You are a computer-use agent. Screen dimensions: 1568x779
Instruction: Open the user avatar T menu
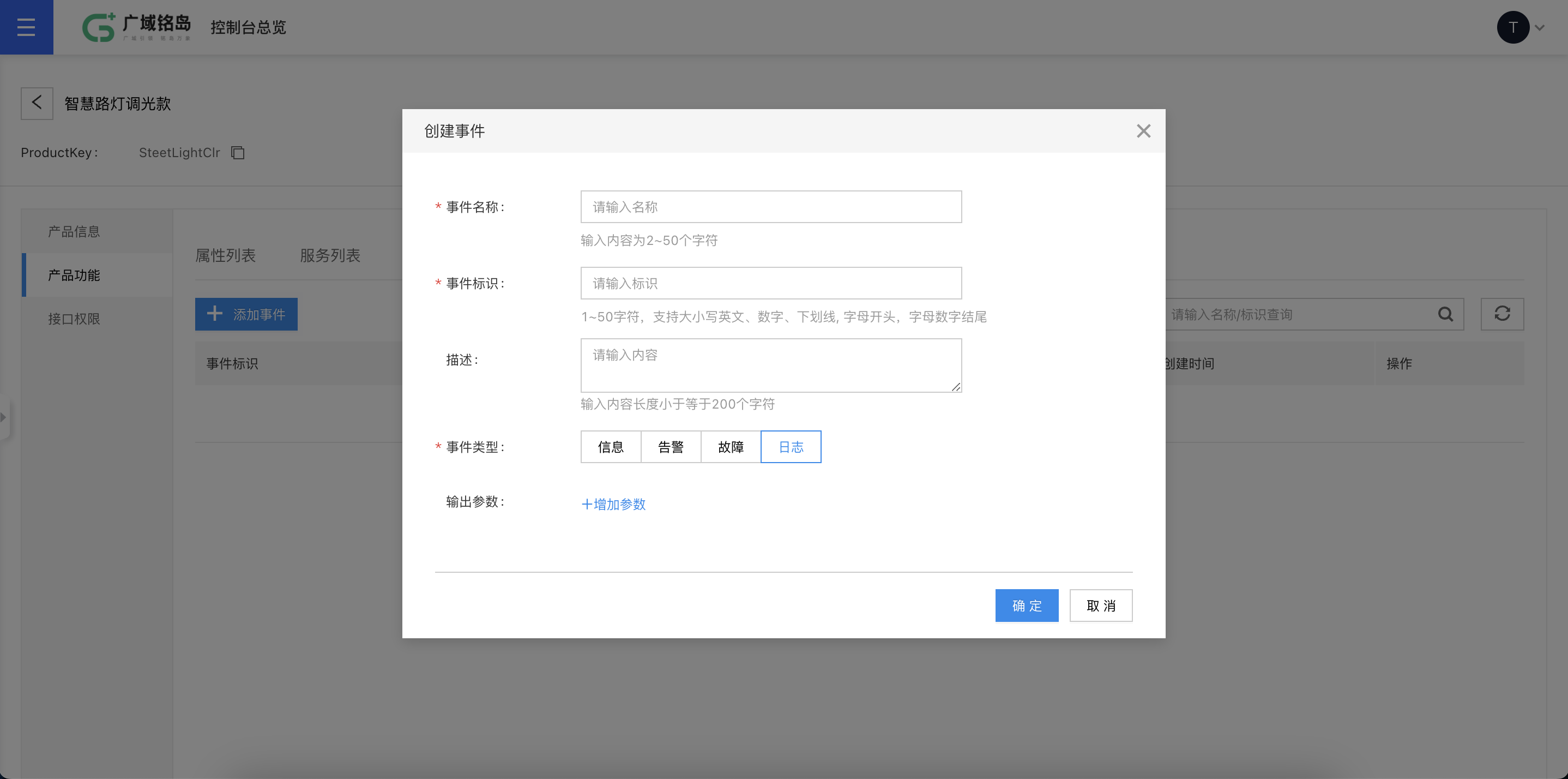tap(1513, 27)
